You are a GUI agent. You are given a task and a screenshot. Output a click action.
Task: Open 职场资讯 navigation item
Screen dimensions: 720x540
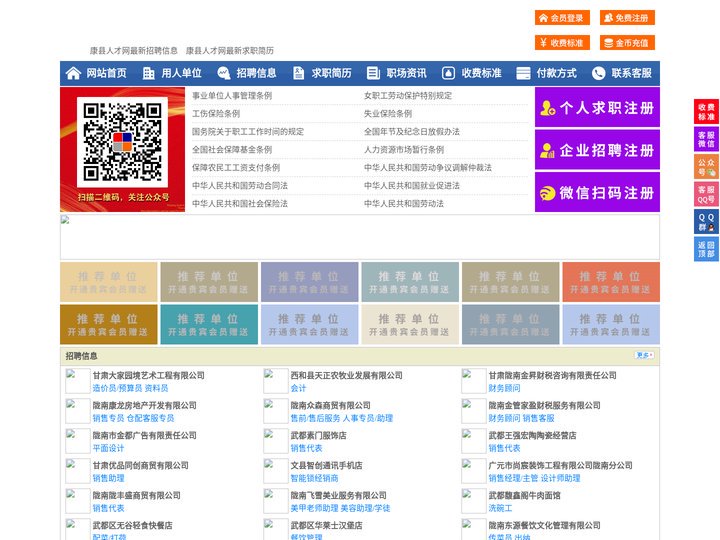point(406,73)
